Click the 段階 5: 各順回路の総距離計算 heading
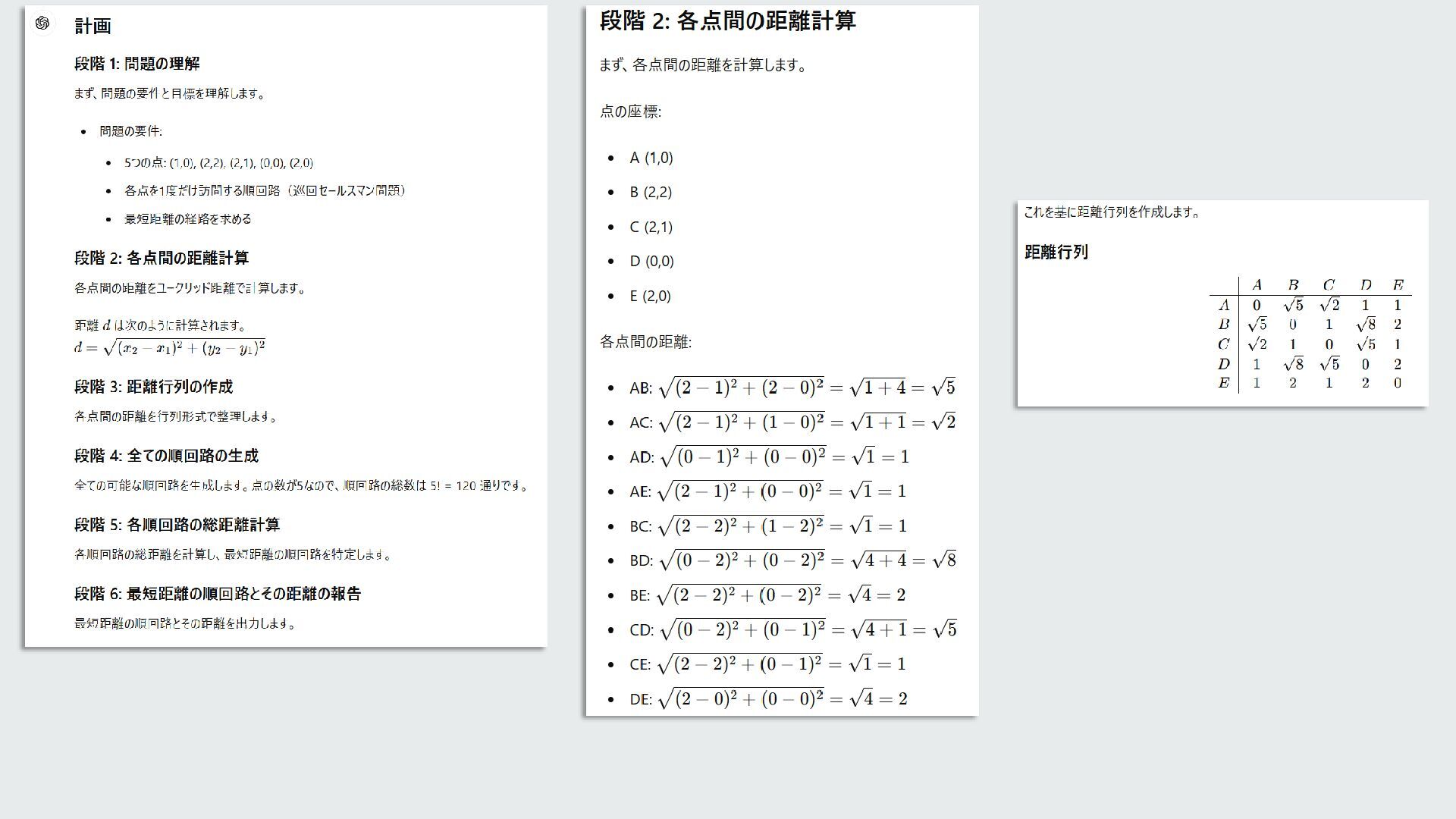 [177, 525]
